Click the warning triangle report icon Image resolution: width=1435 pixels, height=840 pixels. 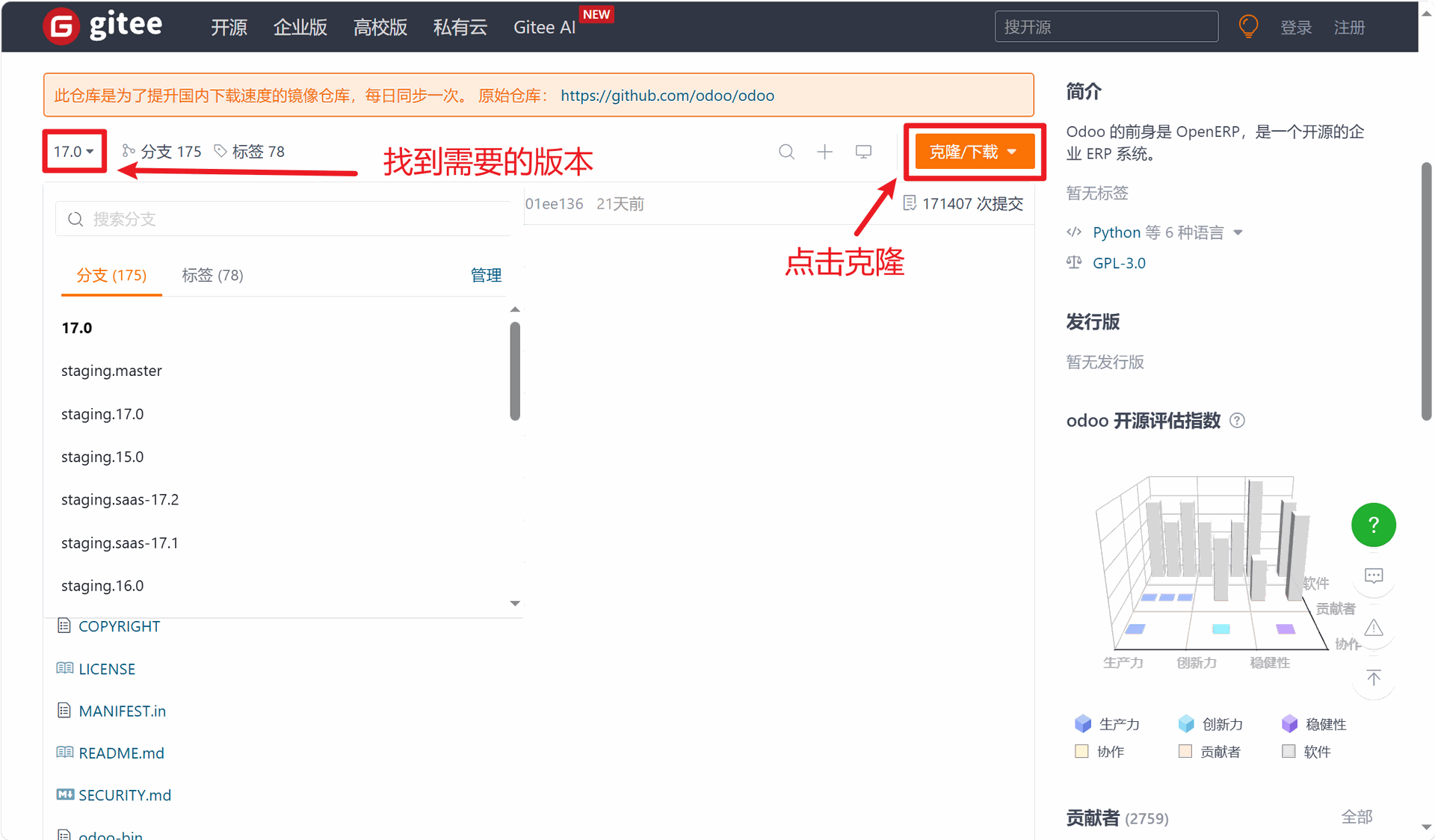[x=1373, y=628]
